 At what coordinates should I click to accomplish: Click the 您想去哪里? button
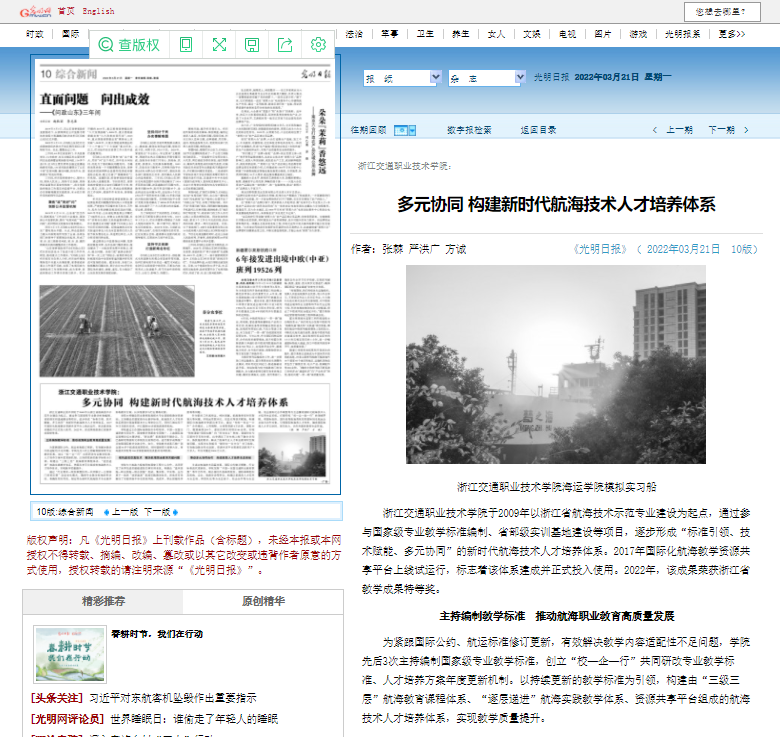coord(726,11)
